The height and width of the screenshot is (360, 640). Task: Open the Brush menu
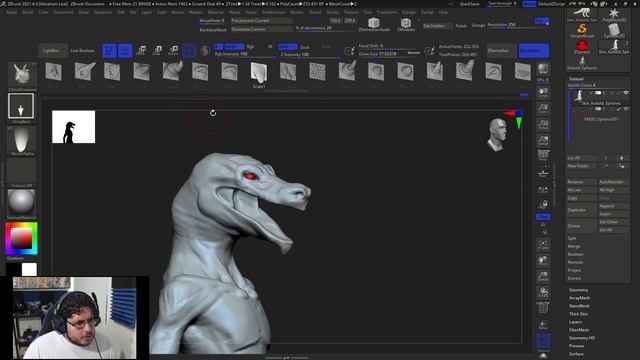point(28,12)
